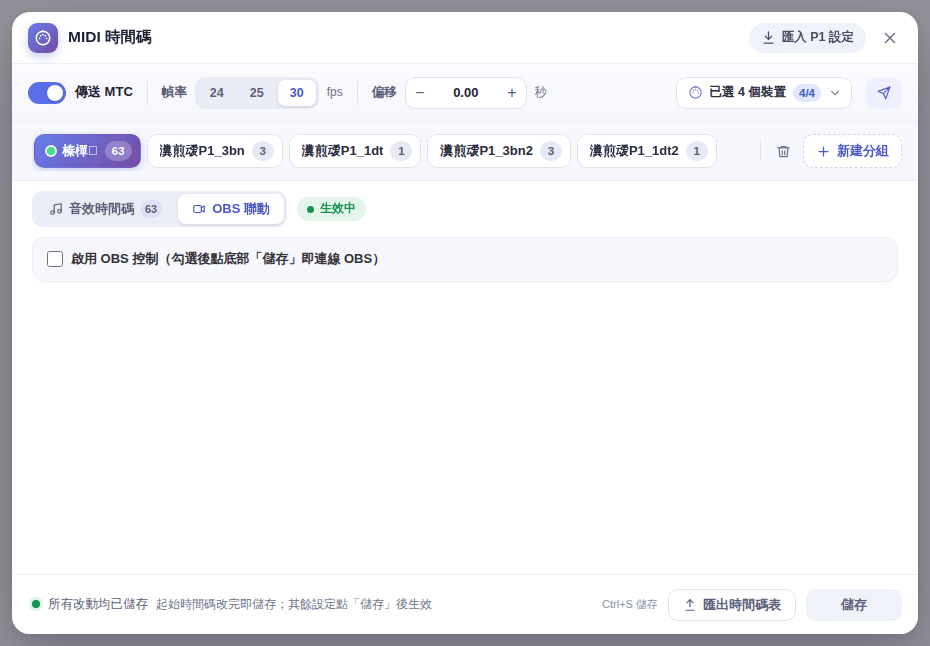The height and width of the screenshot is (646, 930).
Task: Decrease offset with the minus button
Action: [x=420, y=93]
